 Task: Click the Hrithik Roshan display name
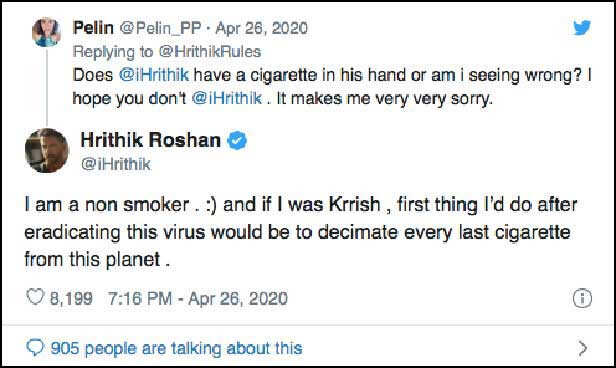(150, 140)
